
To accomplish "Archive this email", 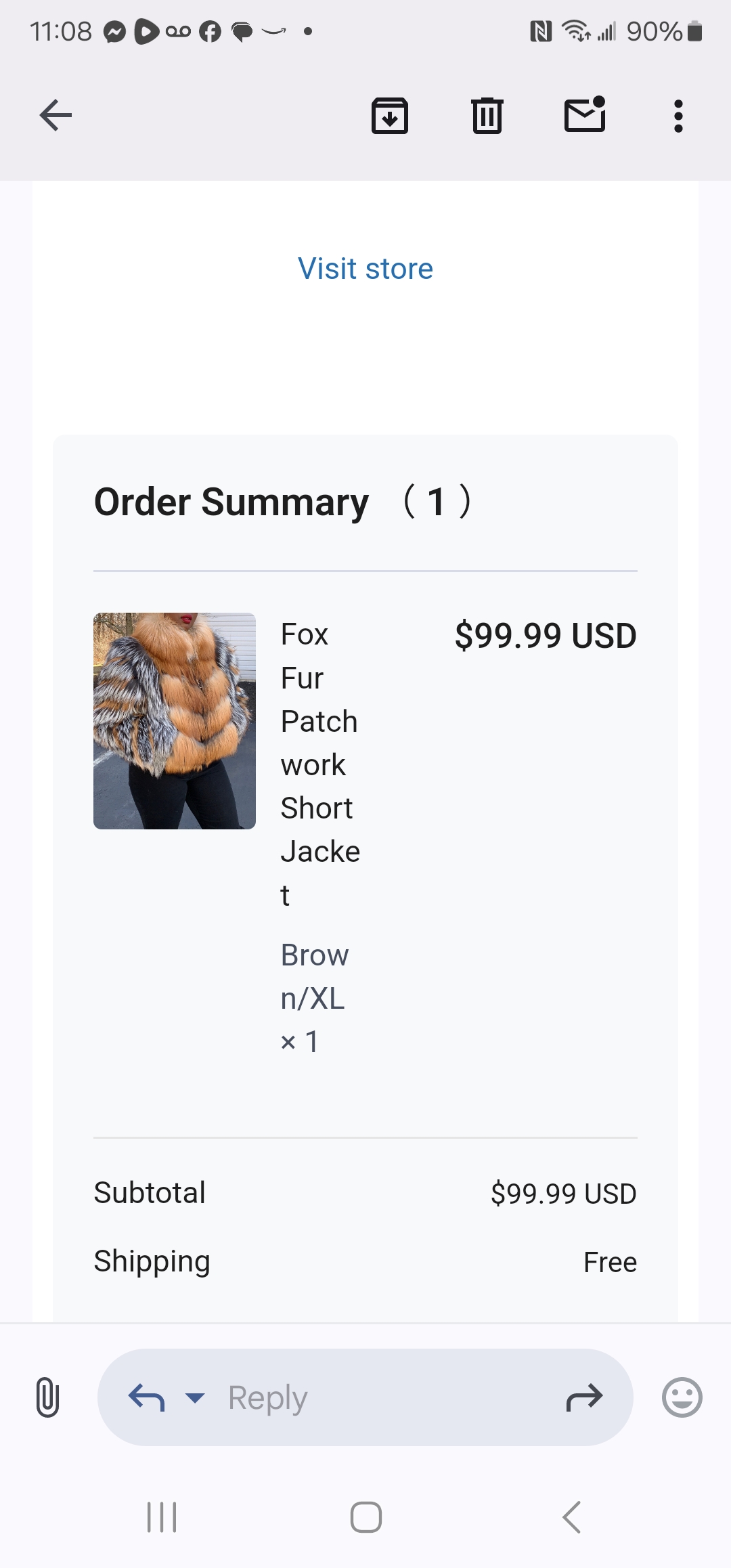I will point(390,116).
